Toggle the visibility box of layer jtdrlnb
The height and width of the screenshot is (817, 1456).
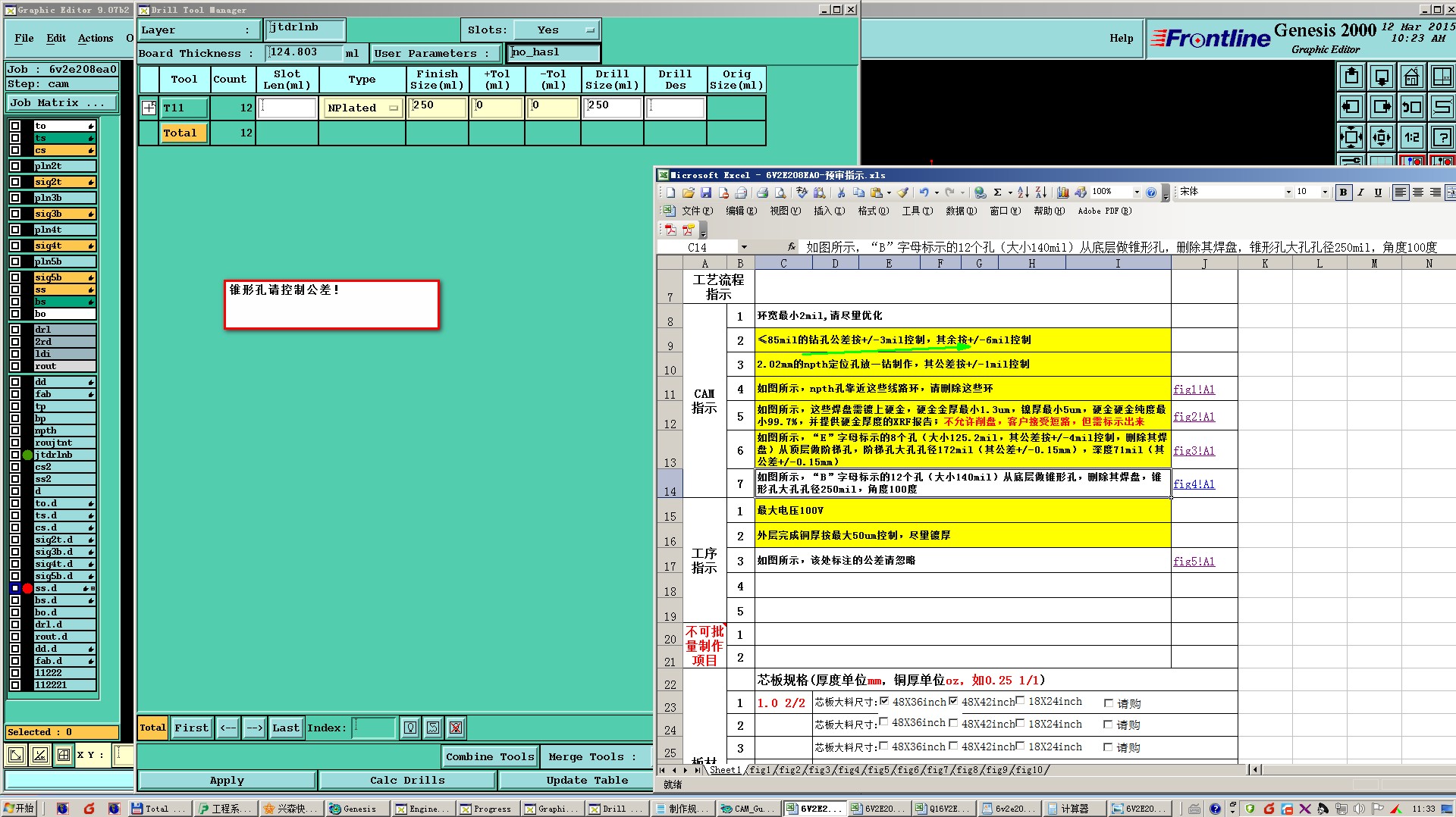(x=15, y=455)
